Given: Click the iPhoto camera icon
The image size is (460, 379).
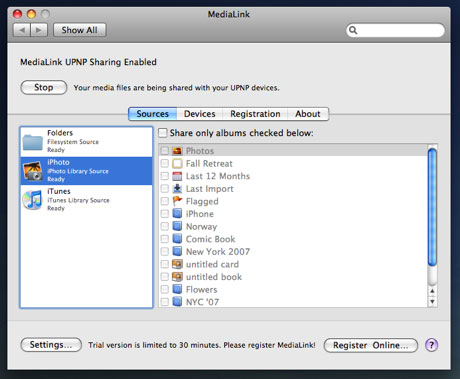Looking at the screenshot, I should pos(33,171).
